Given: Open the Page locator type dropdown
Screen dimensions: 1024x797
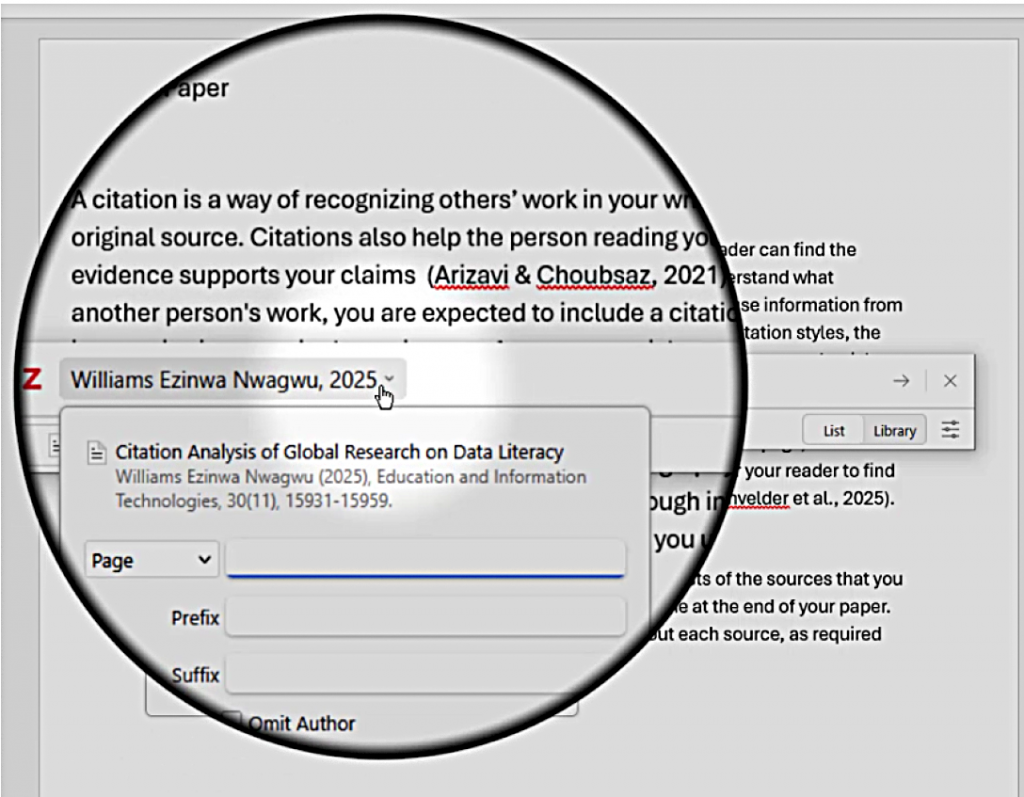Looking at the screenshot, I should (x=152, y=561).
